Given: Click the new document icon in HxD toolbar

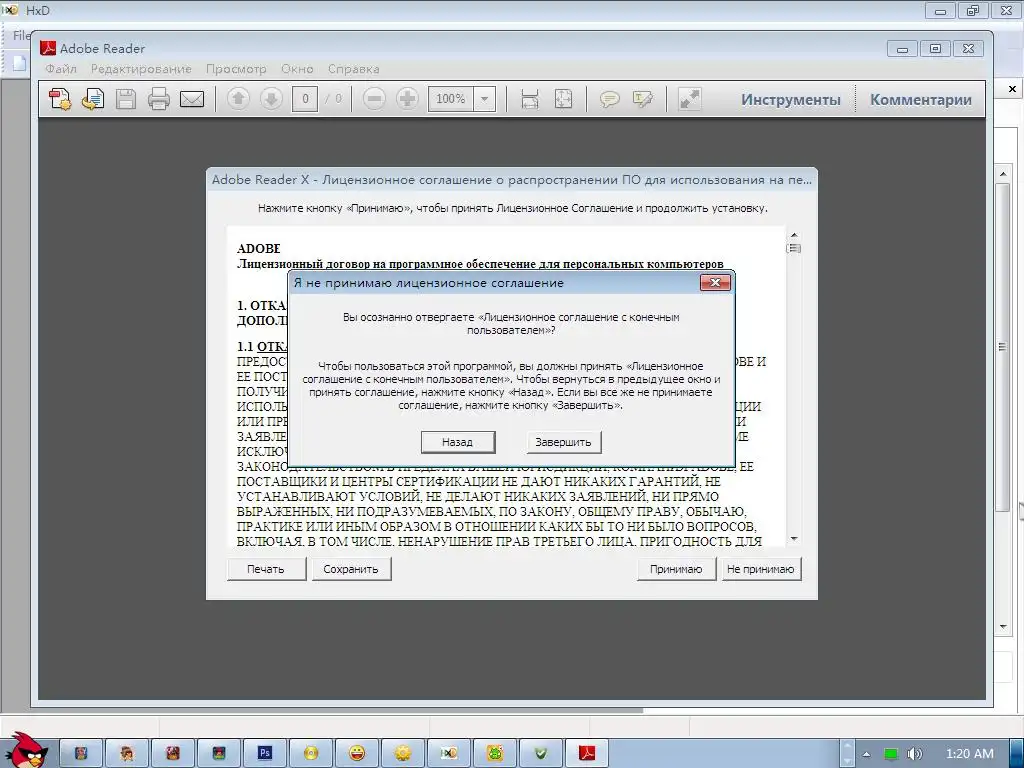Looking at the screenshot, I should coord(19,63).
